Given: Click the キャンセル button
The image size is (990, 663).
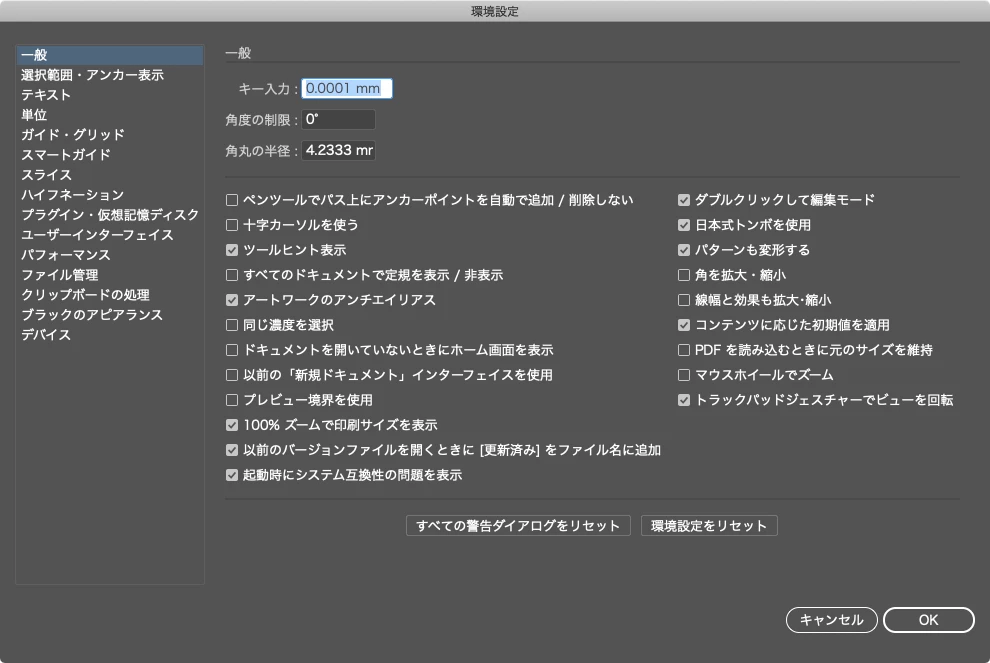Looking at the screenshot, I should pos(832,620).
